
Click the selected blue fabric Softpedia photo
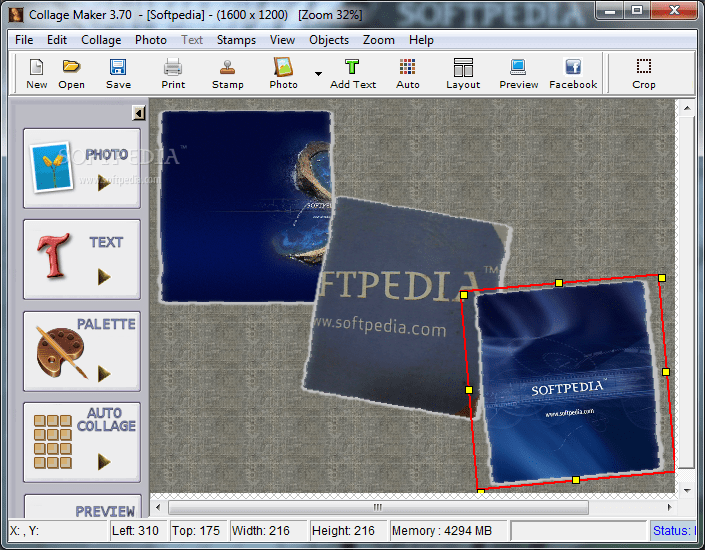[x=569, y=382]
